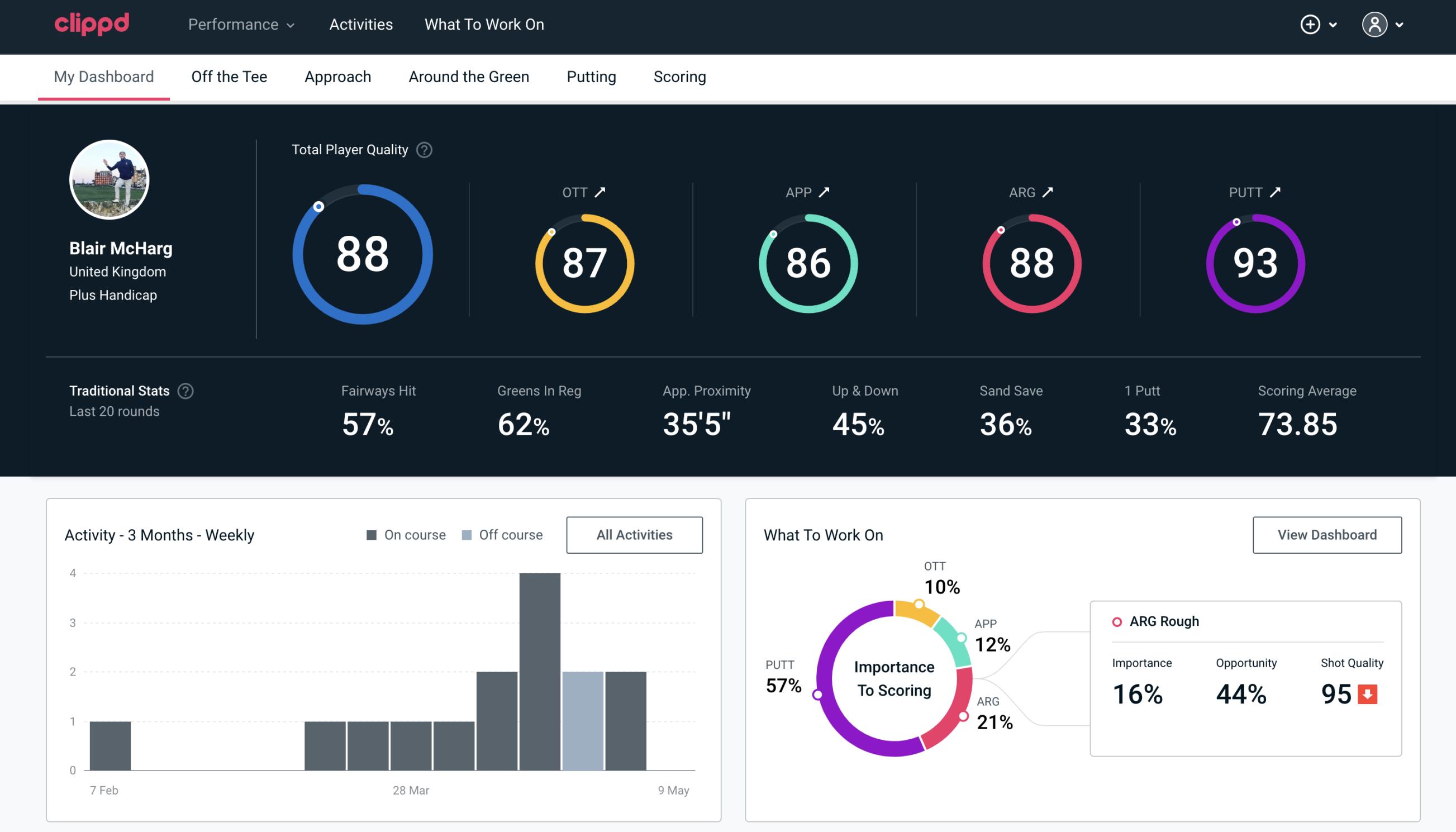
Task: Select the Around the Green tab
Action: (469, 76)
